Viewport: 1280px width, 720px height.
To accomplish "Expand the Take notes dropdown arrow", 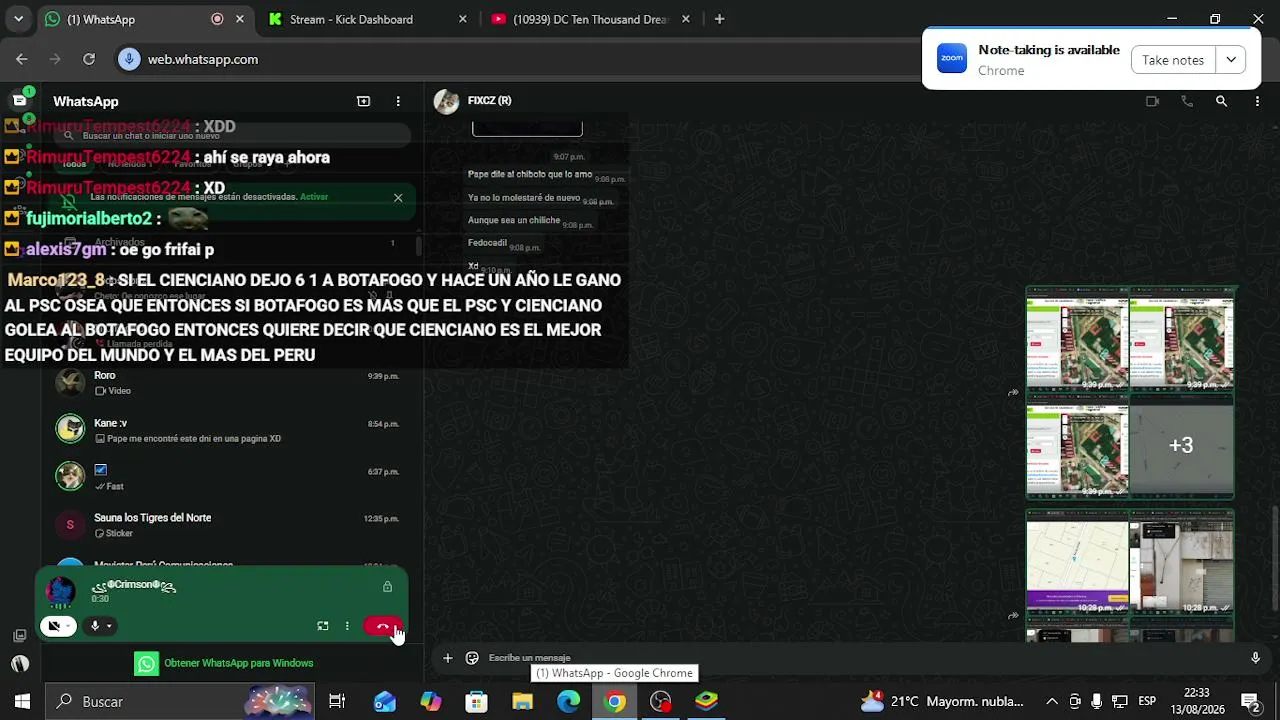I will click(x=1231, y=60).
